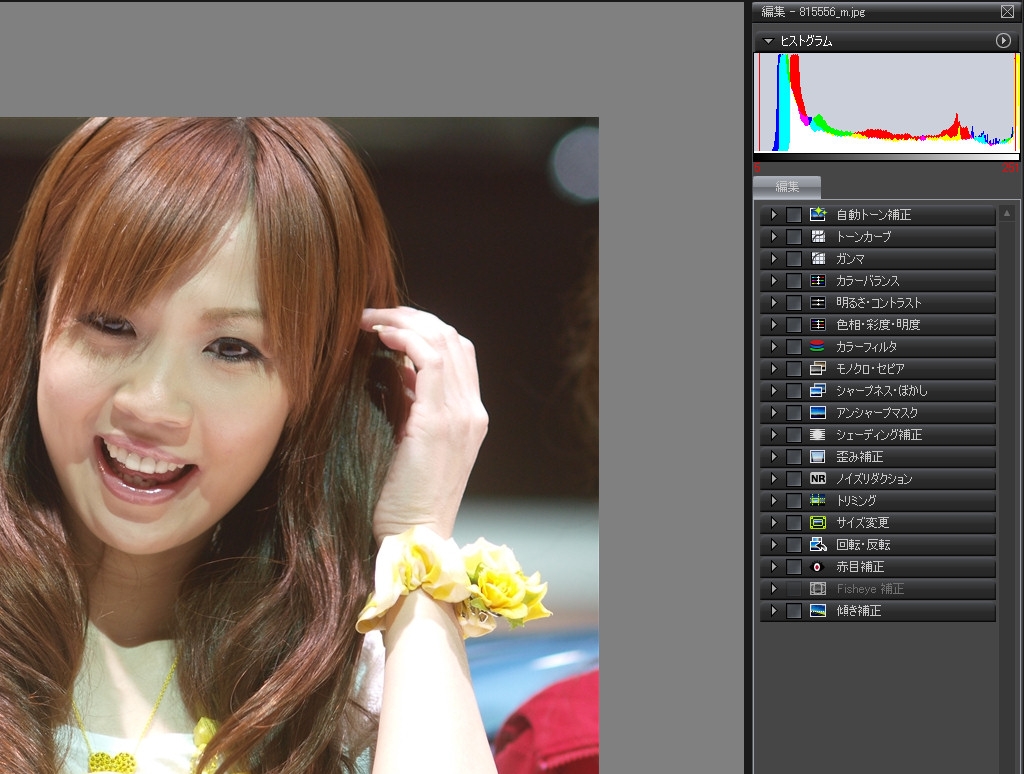Open the histogram options arrow menu
Viewport: 1024px width, 774px height.
pyautogui.click(x=1003, y=41)
